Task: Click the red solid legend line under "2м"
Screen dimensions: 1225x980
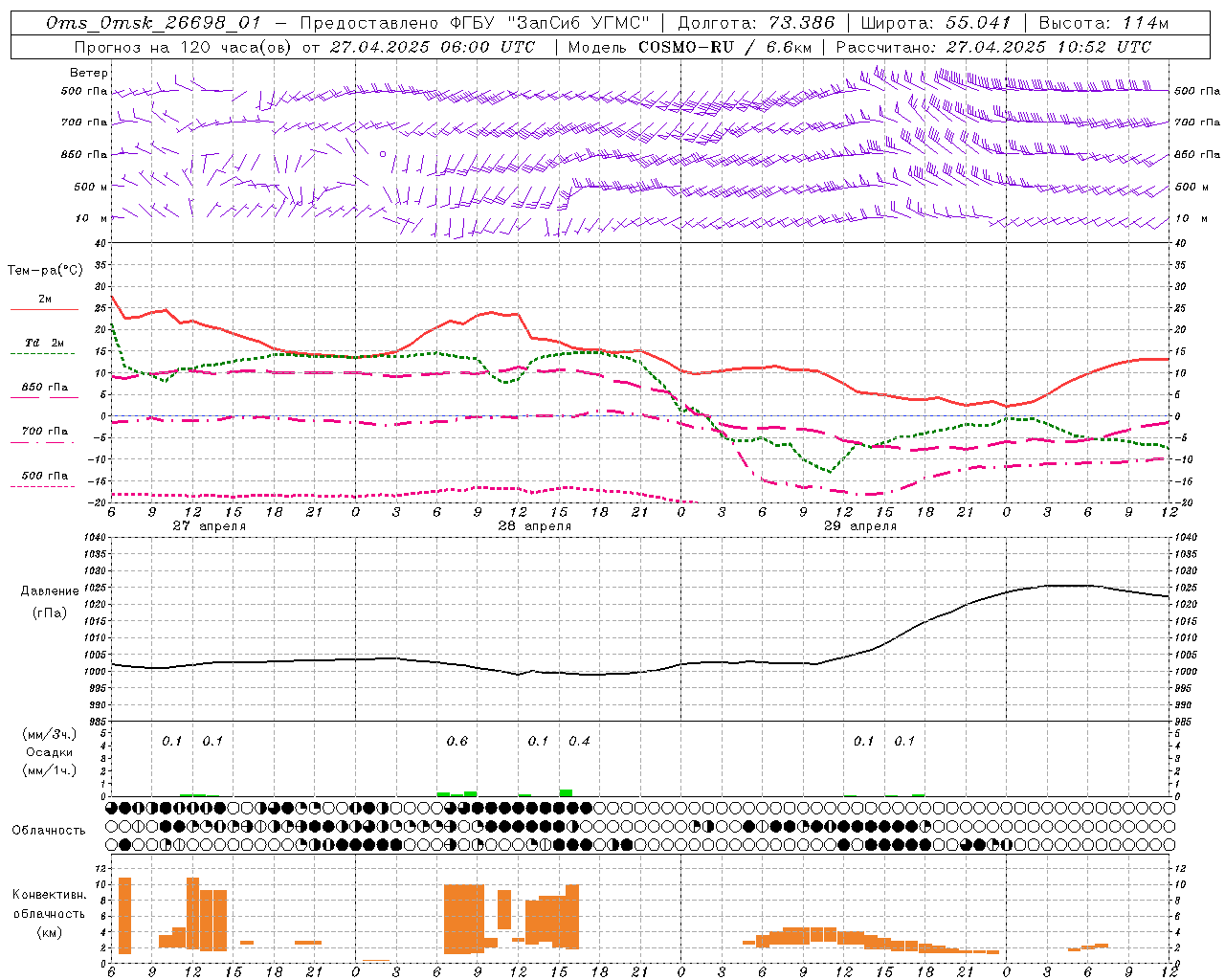Action: (44, 310)
